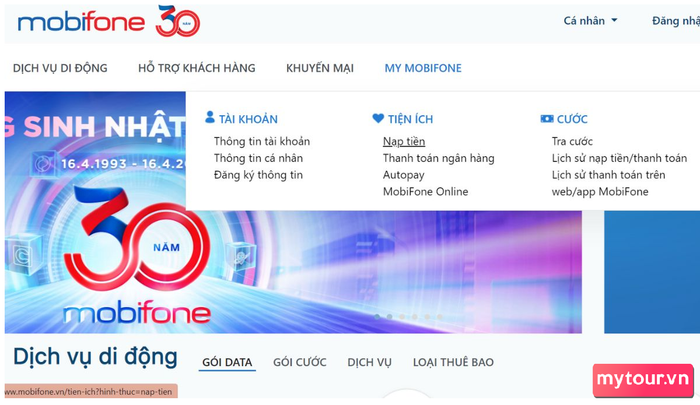Click the heart icon beside TIỆN ÍCH
700x405 pixels.
pos(378,118)
